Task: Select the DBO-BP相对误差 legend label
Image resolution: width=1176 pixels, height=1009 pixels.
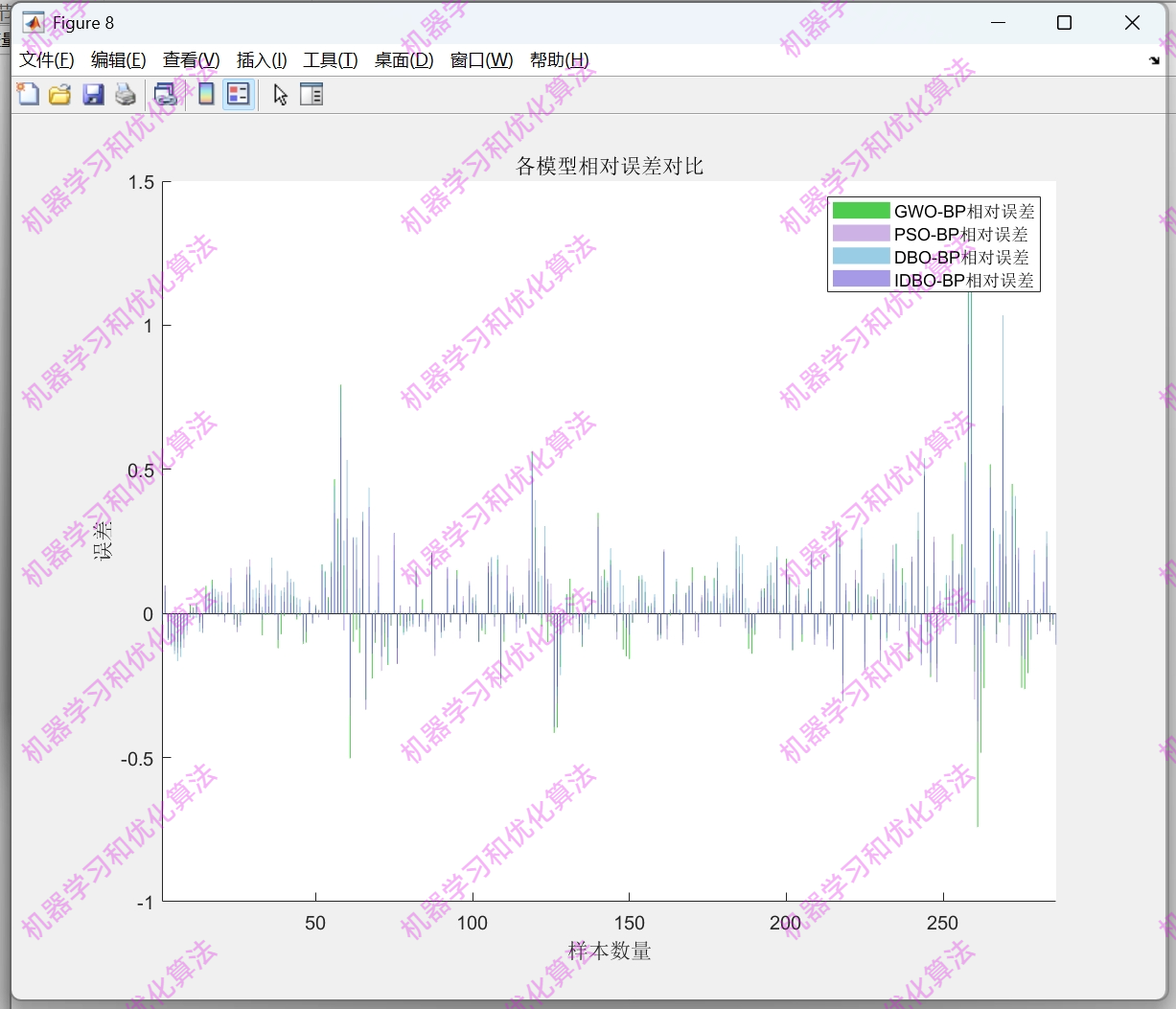Action: pyautogui.click(x=961, y=258)
